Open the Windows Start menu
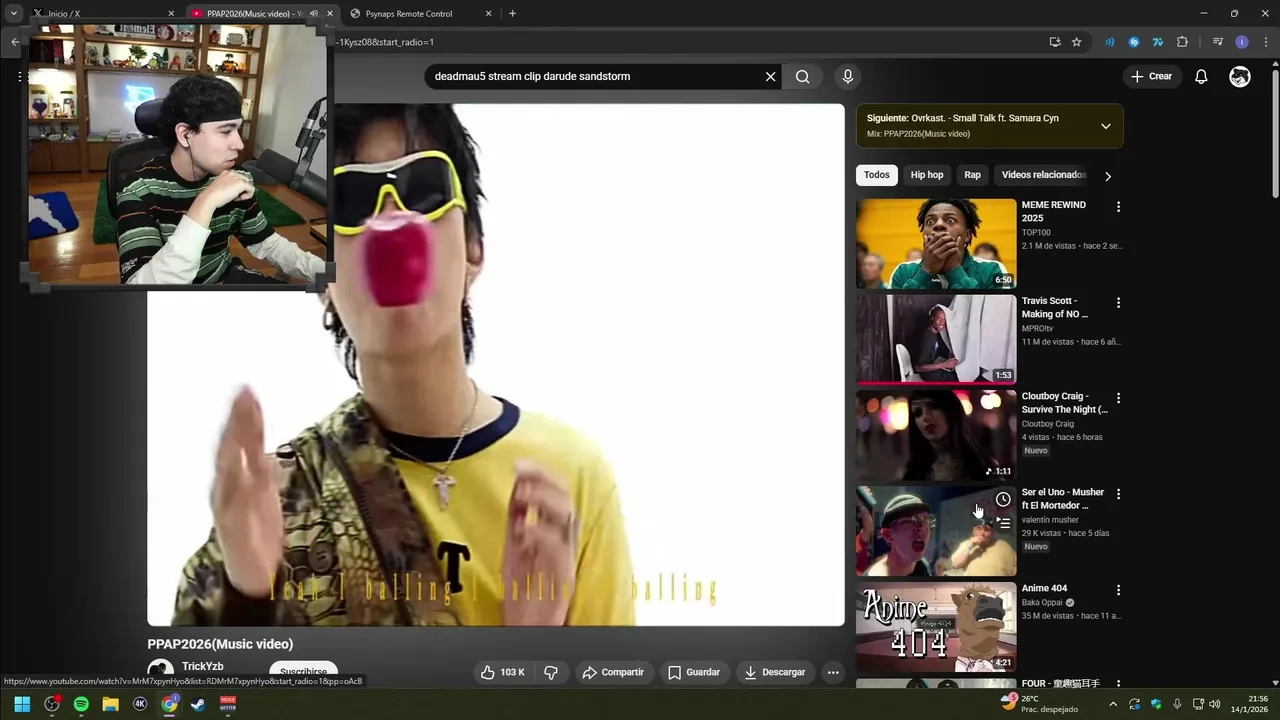This screenshot has width=1280, height=720. [x=22, y=704]
